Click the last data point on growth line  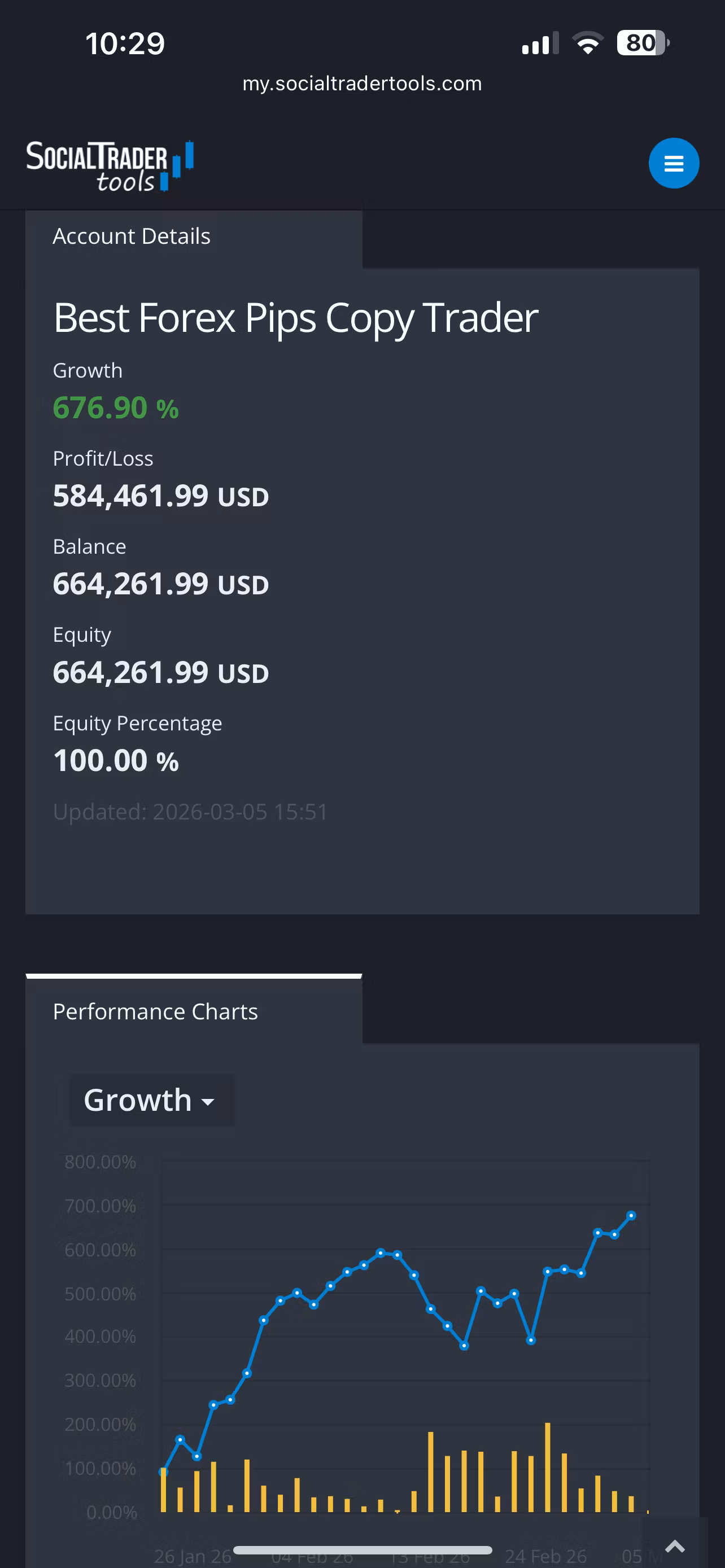click(x=631, y=1216)
